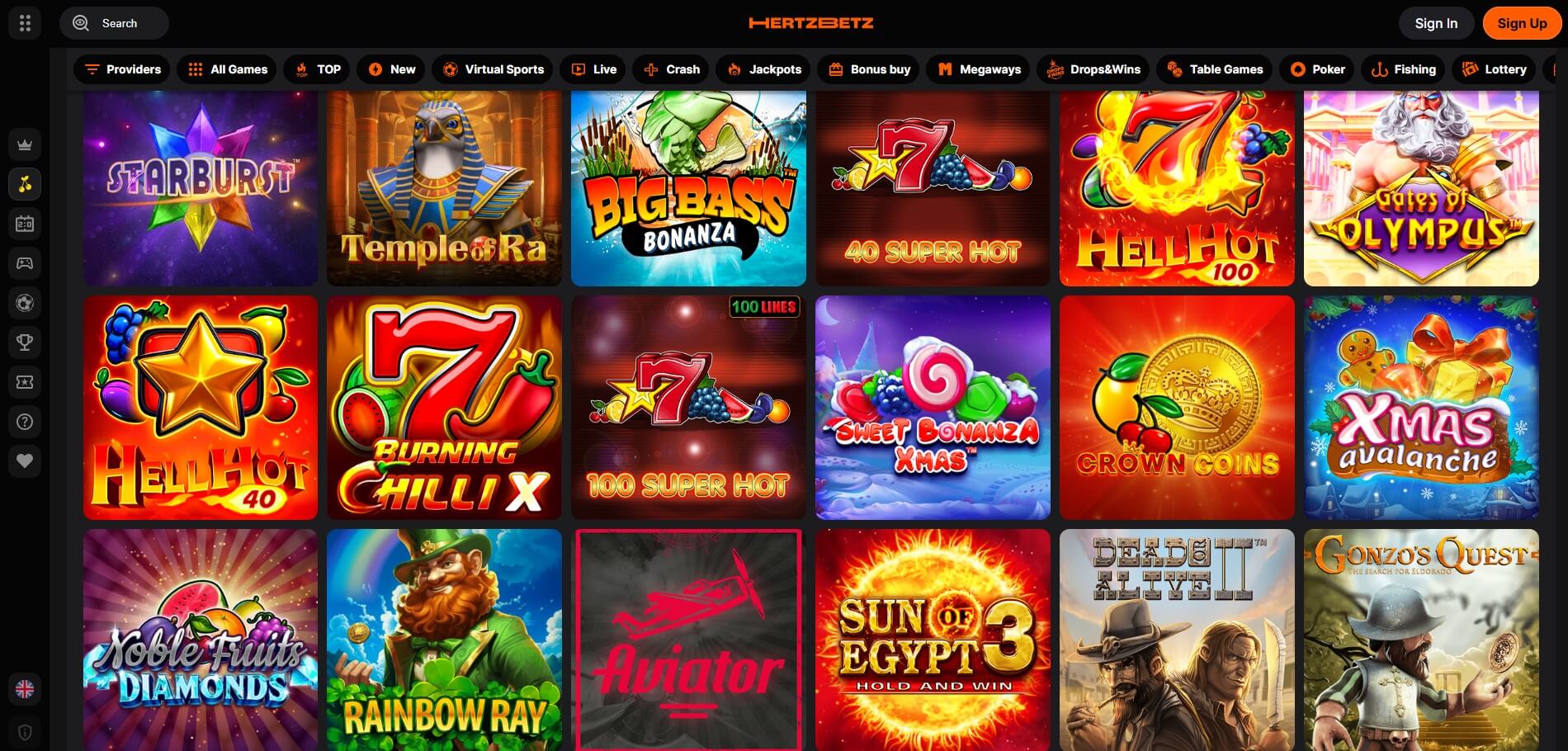Screen dimensions: 1568x751
Task: Open favorites via the heart icon
Action: pyautogui.click(x=25, y=461)
